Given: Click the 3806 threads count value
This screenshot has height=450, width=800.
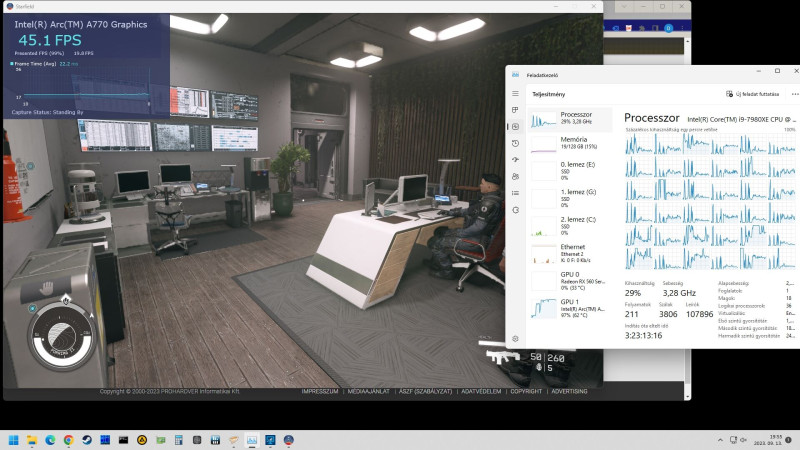Looking at the screenshot, I should [x=668, y=314].
